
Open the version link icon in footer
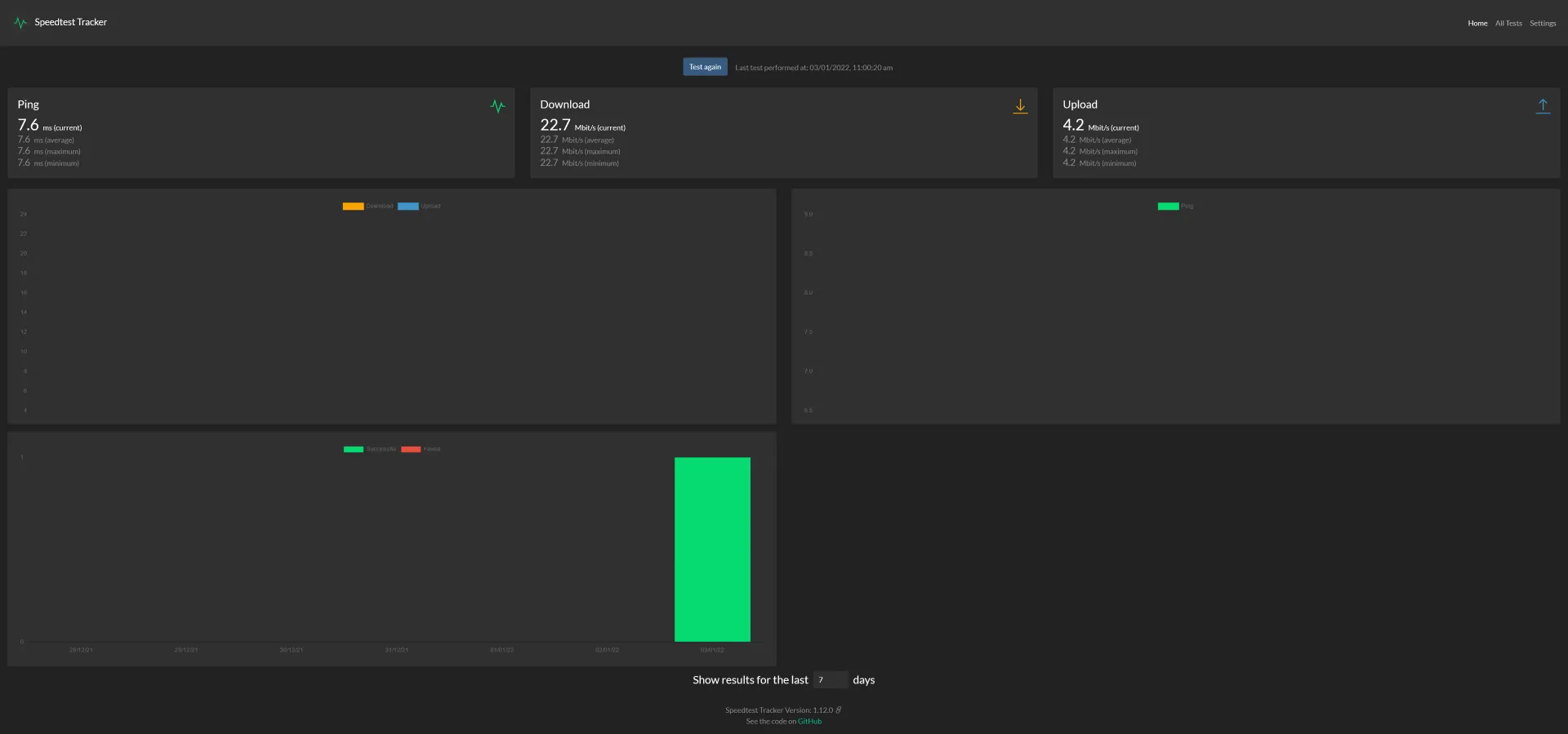point(839,710)
